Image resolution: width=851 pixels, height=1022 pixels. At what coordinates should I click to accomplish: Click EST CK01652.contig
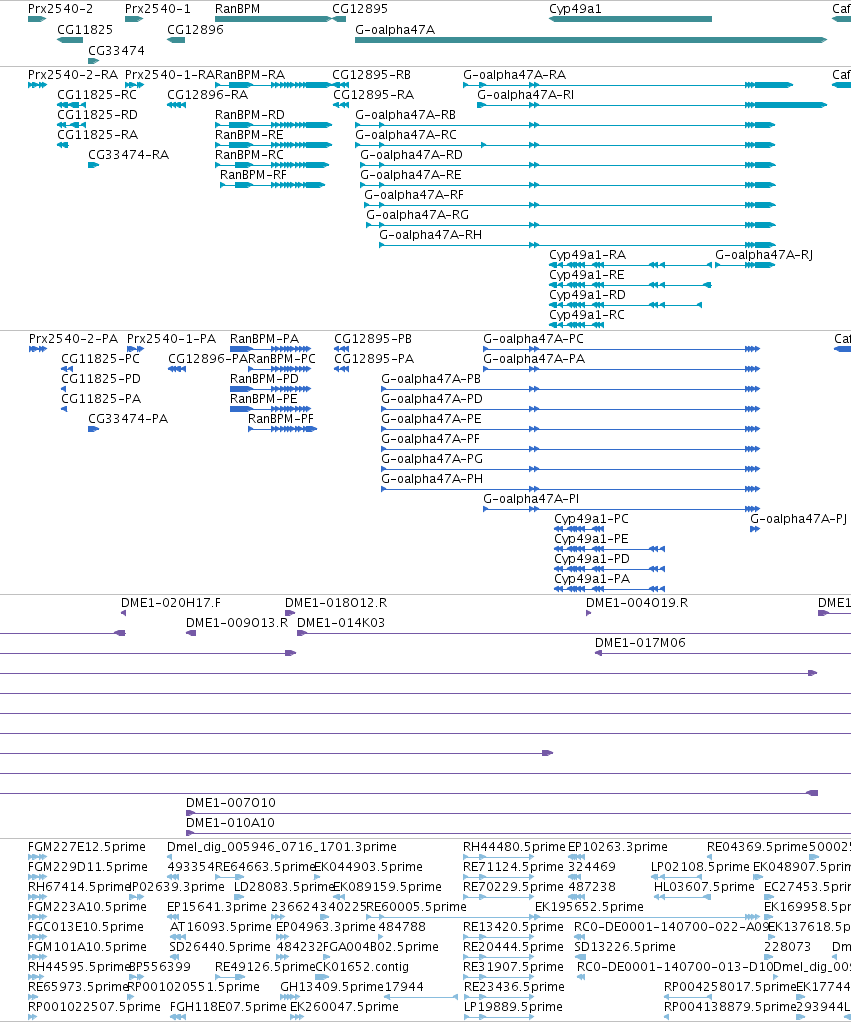[362, 967]
